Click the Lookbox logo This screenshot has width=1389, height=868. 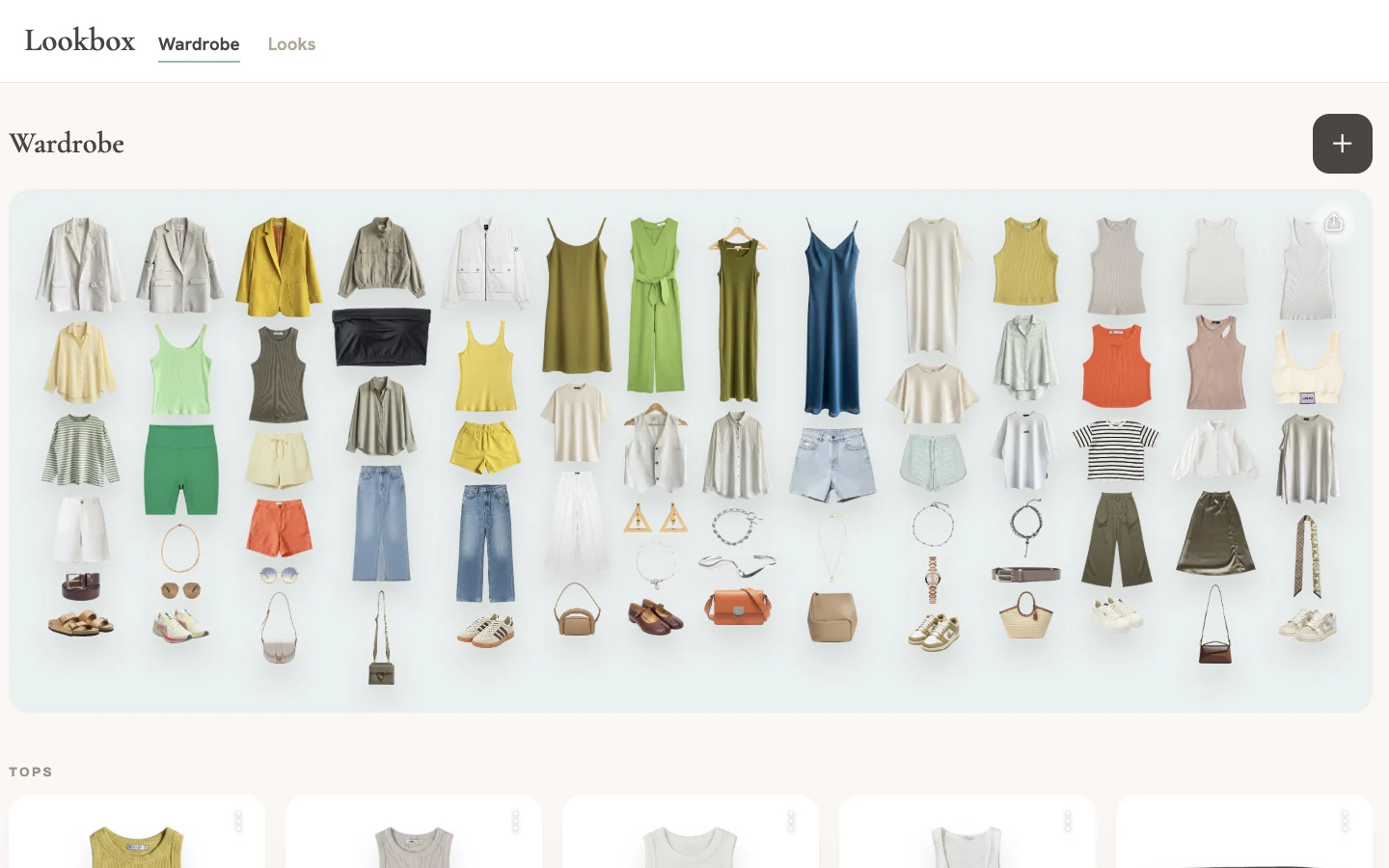(x=80, y=41)
